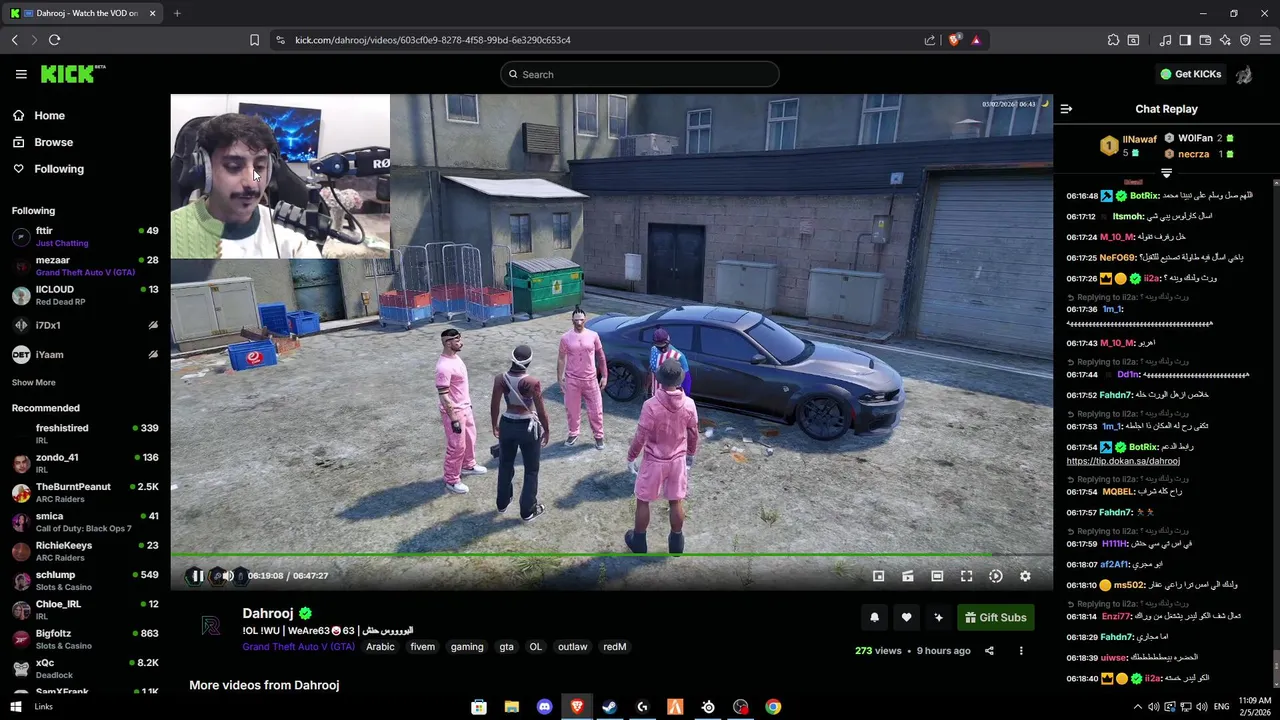Open fttir channel in Following

(x=85, y=236)
